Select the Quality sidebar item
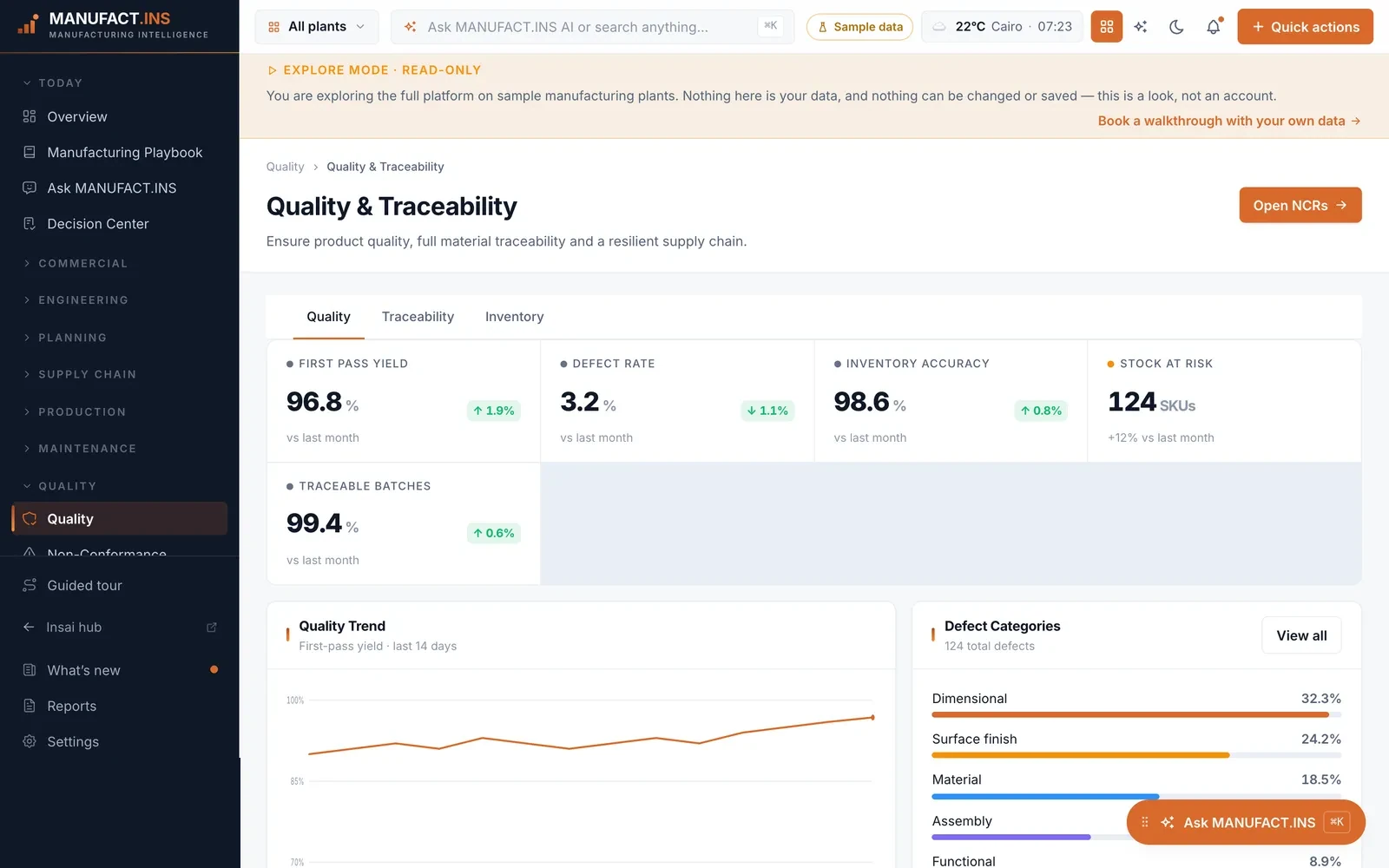 (120, 518)
